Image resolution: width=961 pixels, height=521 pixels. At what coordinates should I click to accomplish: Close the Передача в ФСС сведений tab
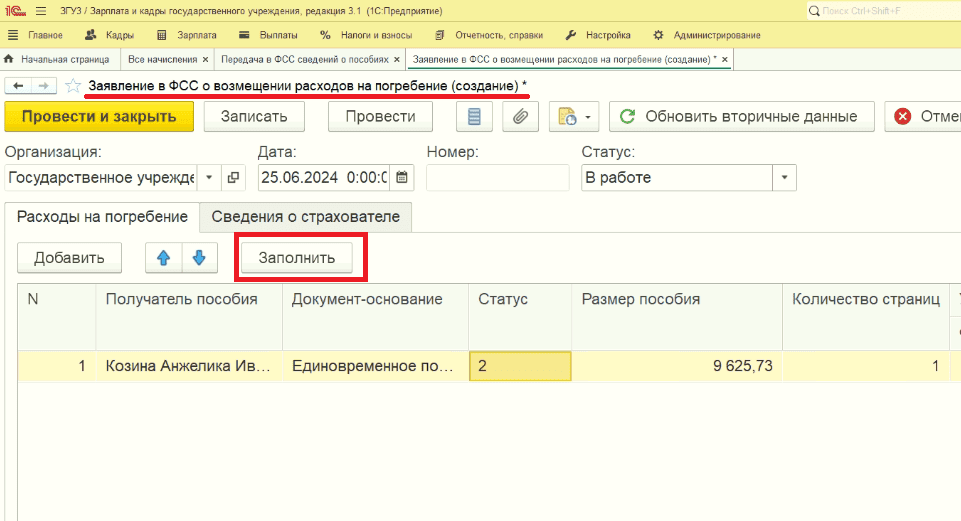point(397,59)
